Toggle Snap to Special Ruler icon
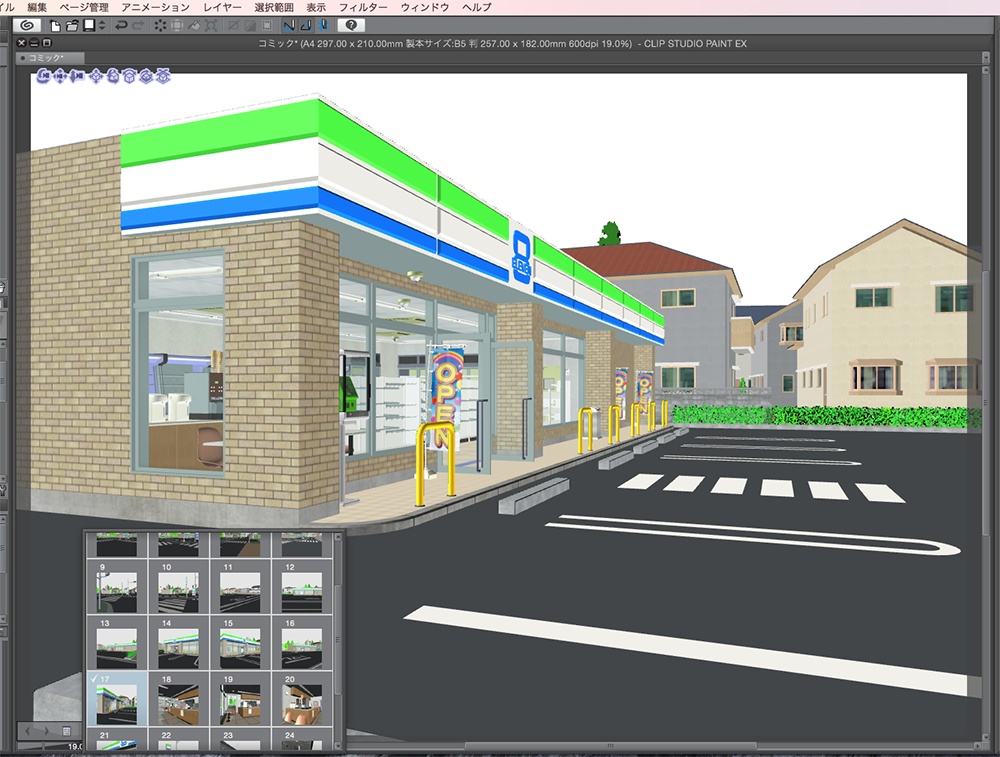 click(x=306, y=26)
